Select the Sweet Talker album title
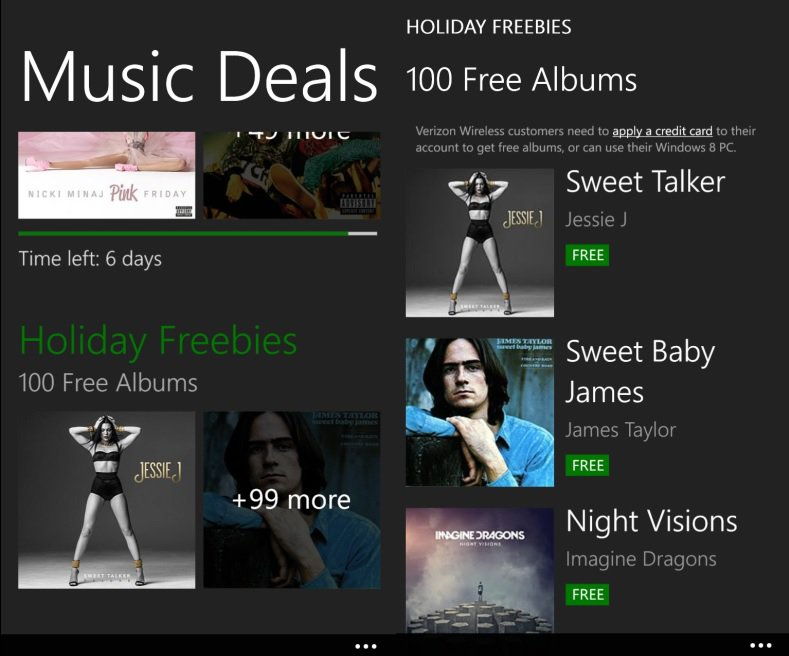Screen dimensions: 789x656 (x=645, y=182)
